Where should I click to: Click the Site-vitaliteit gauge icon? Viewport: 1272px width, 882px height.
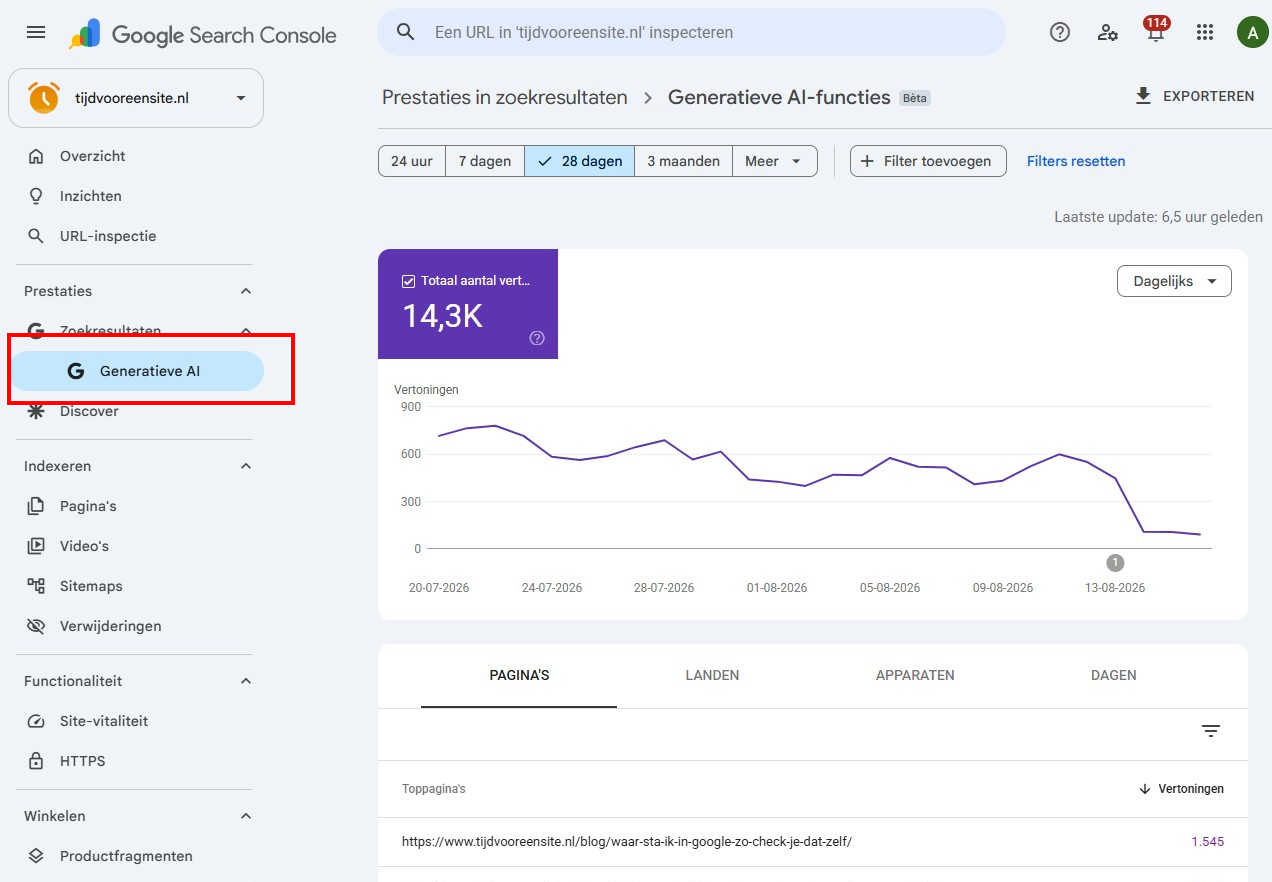click(36, 721)
